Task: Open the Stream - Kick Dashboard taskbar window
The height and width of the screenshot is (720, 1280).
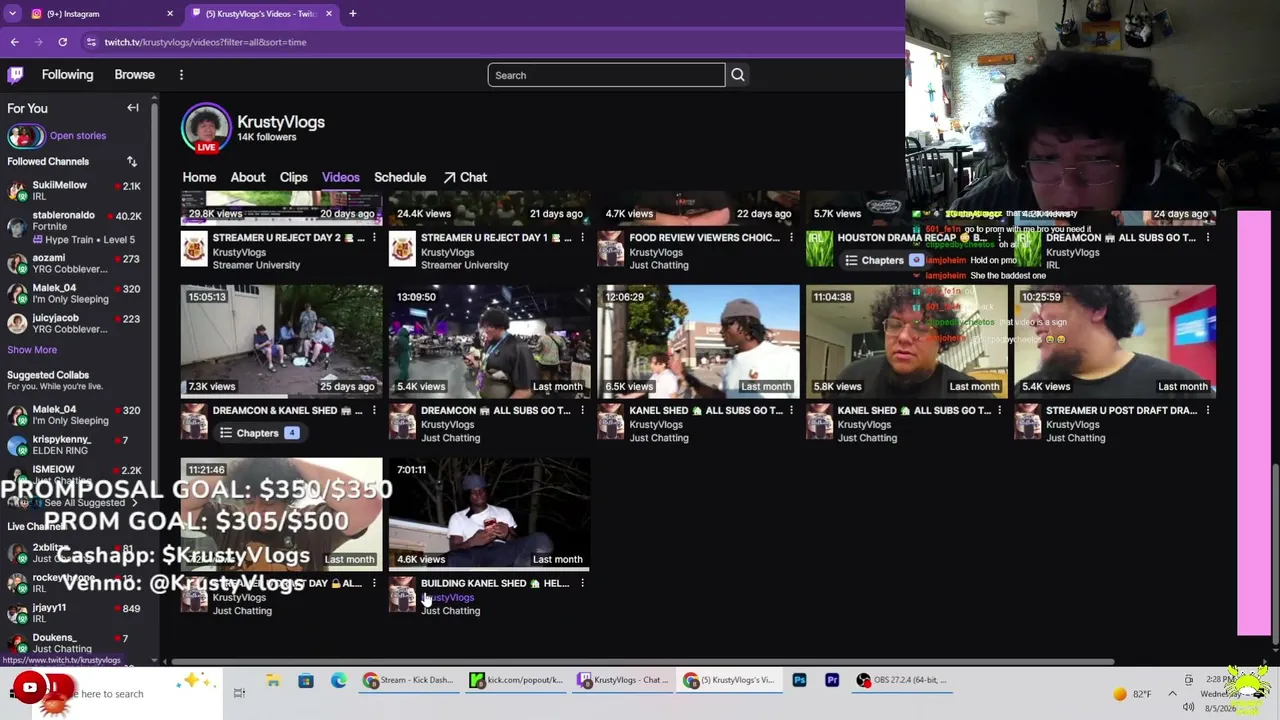Action: (409, 681)
